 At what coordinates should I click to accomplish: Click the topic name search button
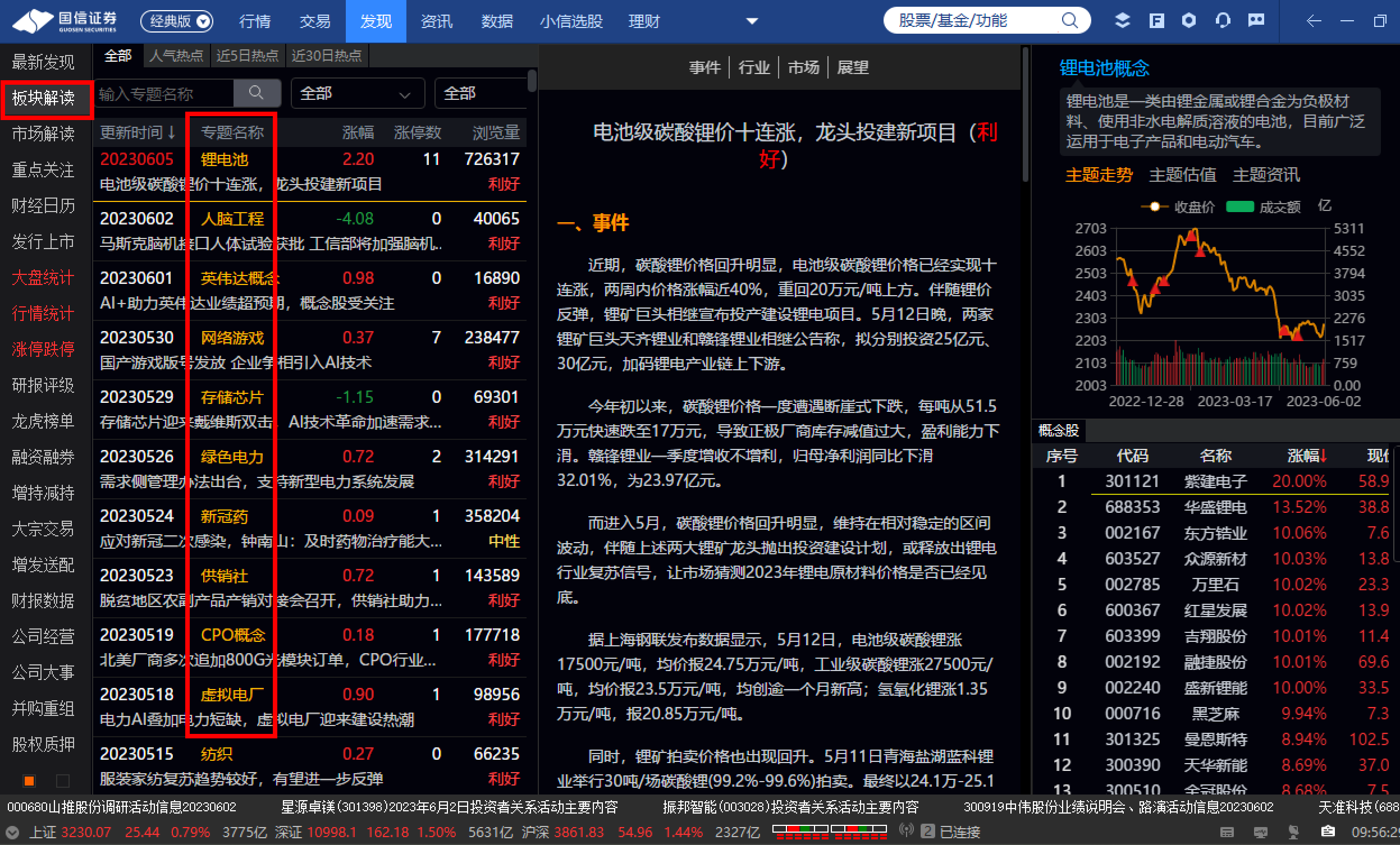257,93
